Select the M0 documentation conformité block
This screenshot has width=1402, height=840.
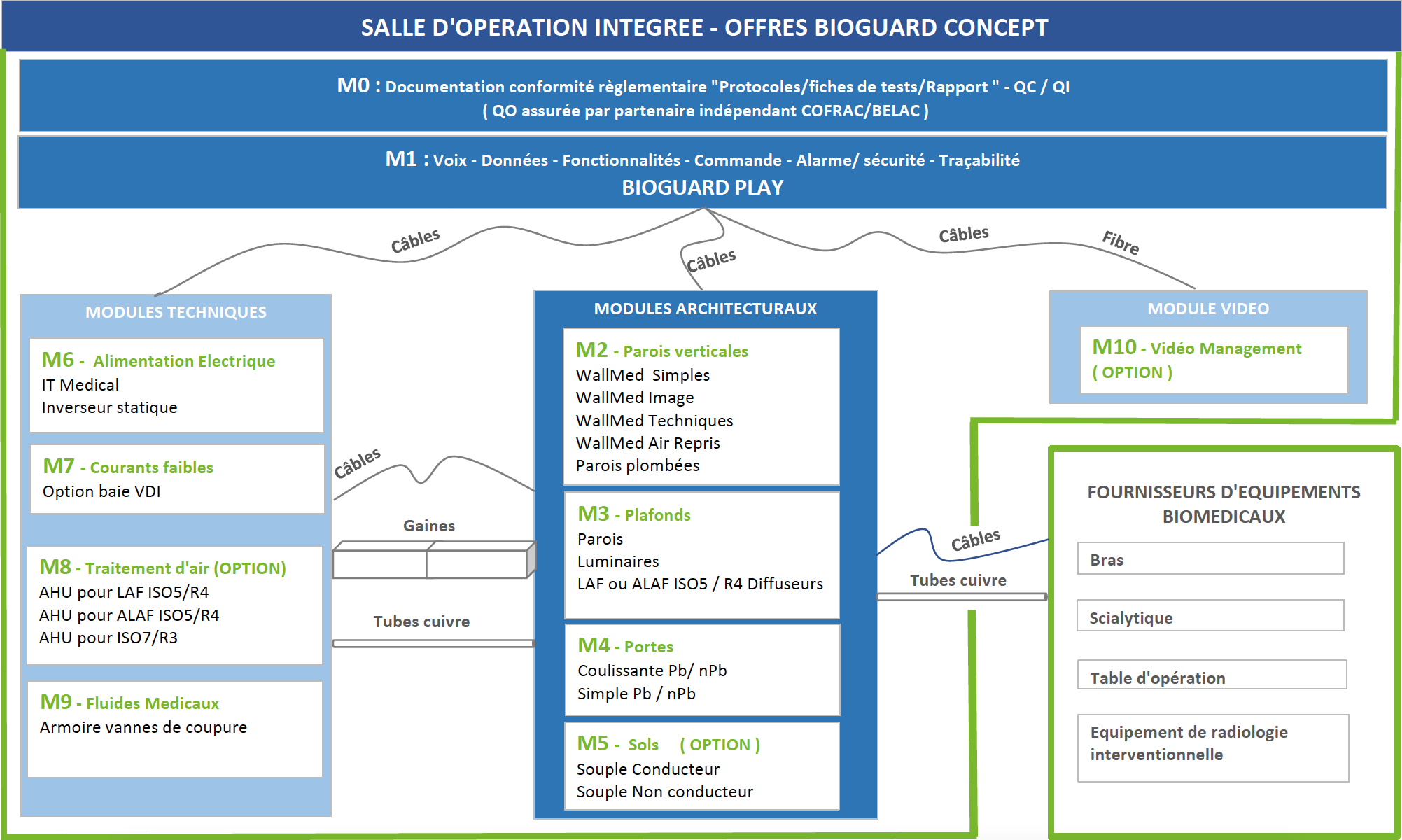tap(703, 96)
